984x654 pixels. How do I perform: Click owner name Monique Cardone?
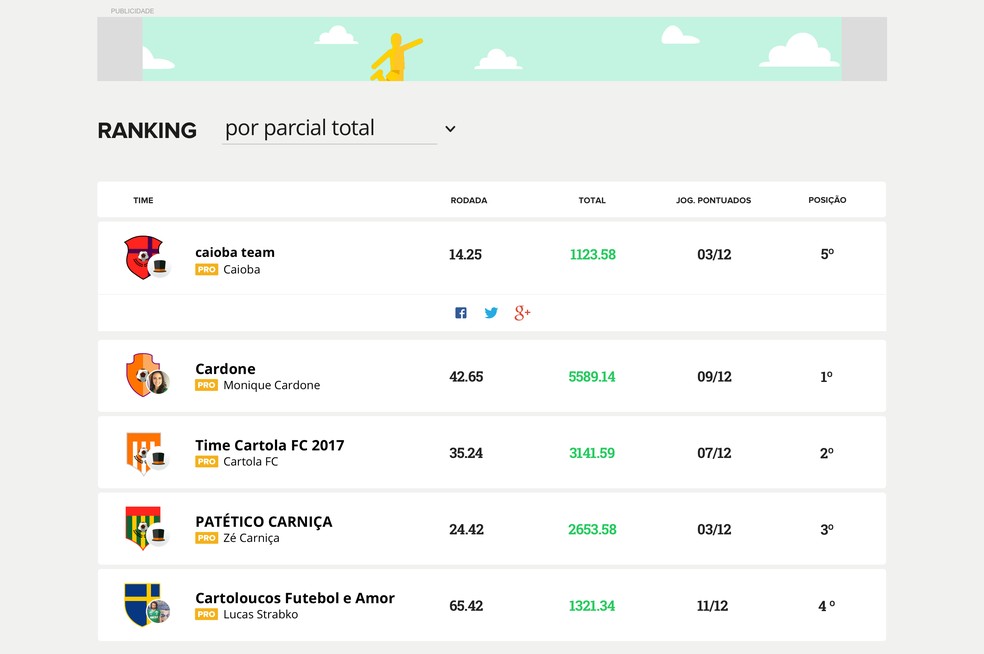click(x=272, y=385)
